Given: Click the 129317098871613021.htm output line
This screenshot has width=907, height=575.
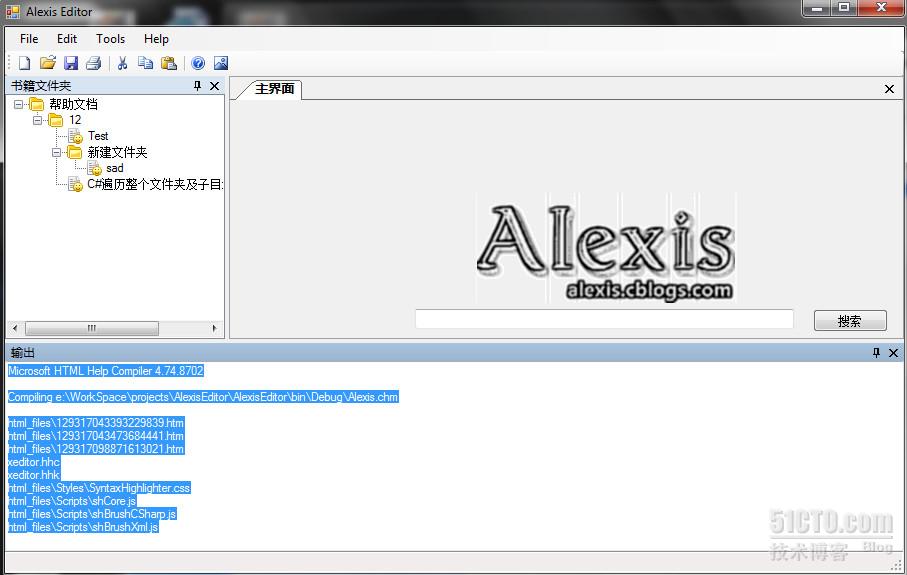Looking at the screenshot, I should [x=95, y=449].
